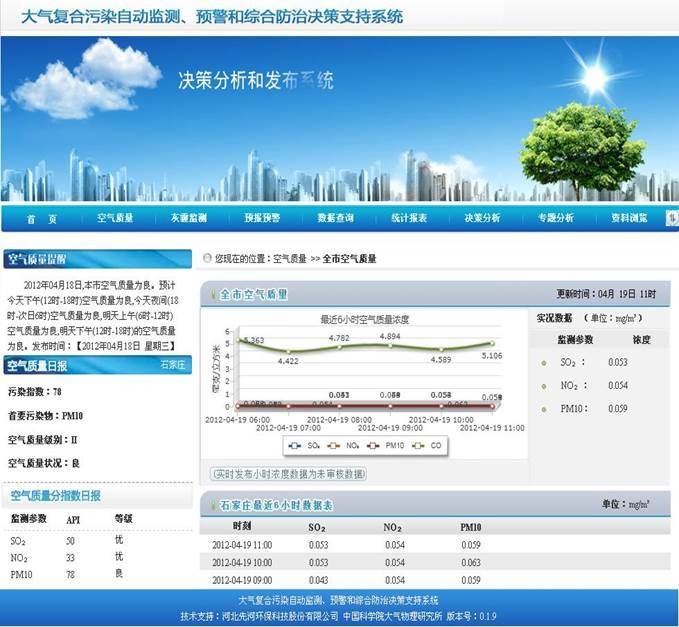This screenshot has height=627, width=679.
Task: Open the 资料浏览 data browsing tab
Action: (629, 218)
